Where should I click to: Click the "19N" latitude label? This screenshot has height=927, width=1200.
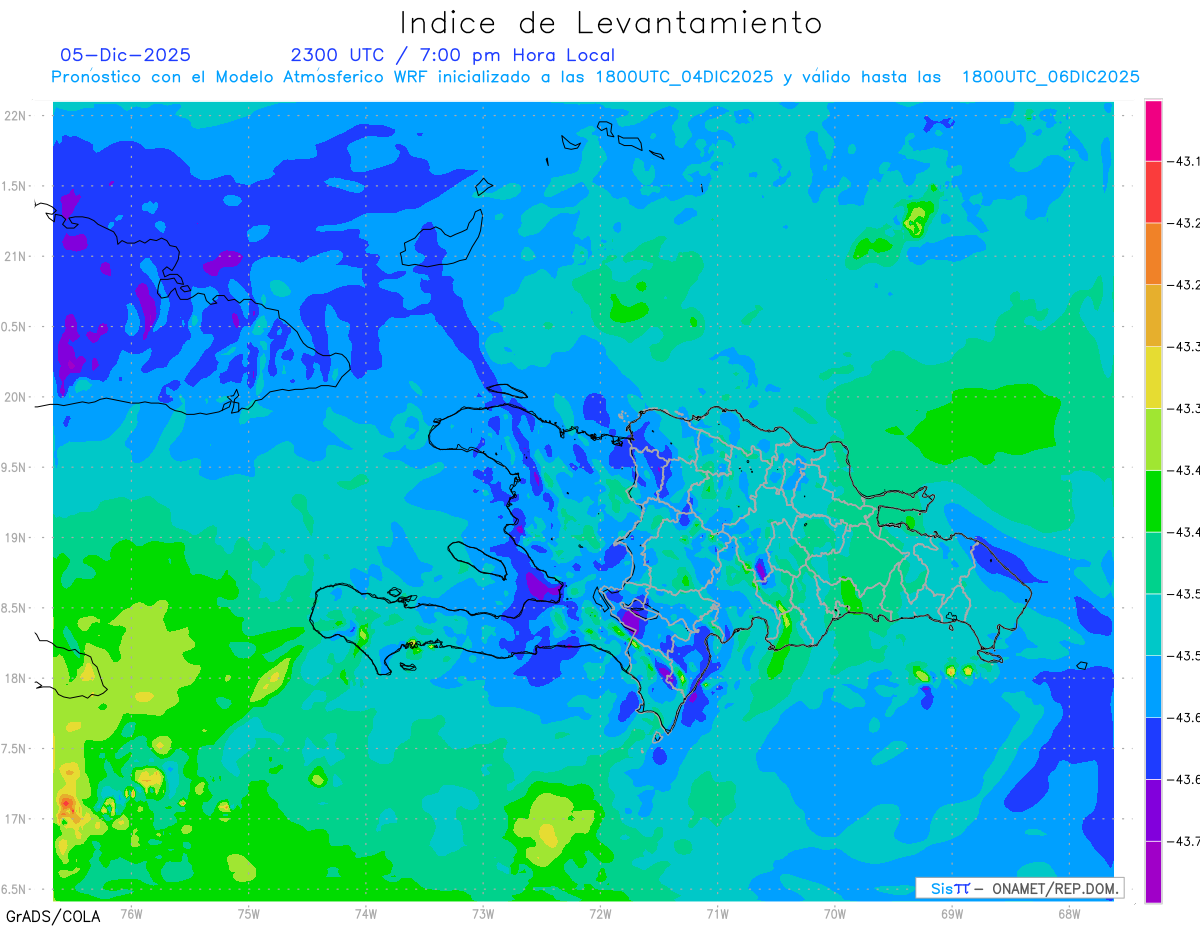tap(16, 538)
